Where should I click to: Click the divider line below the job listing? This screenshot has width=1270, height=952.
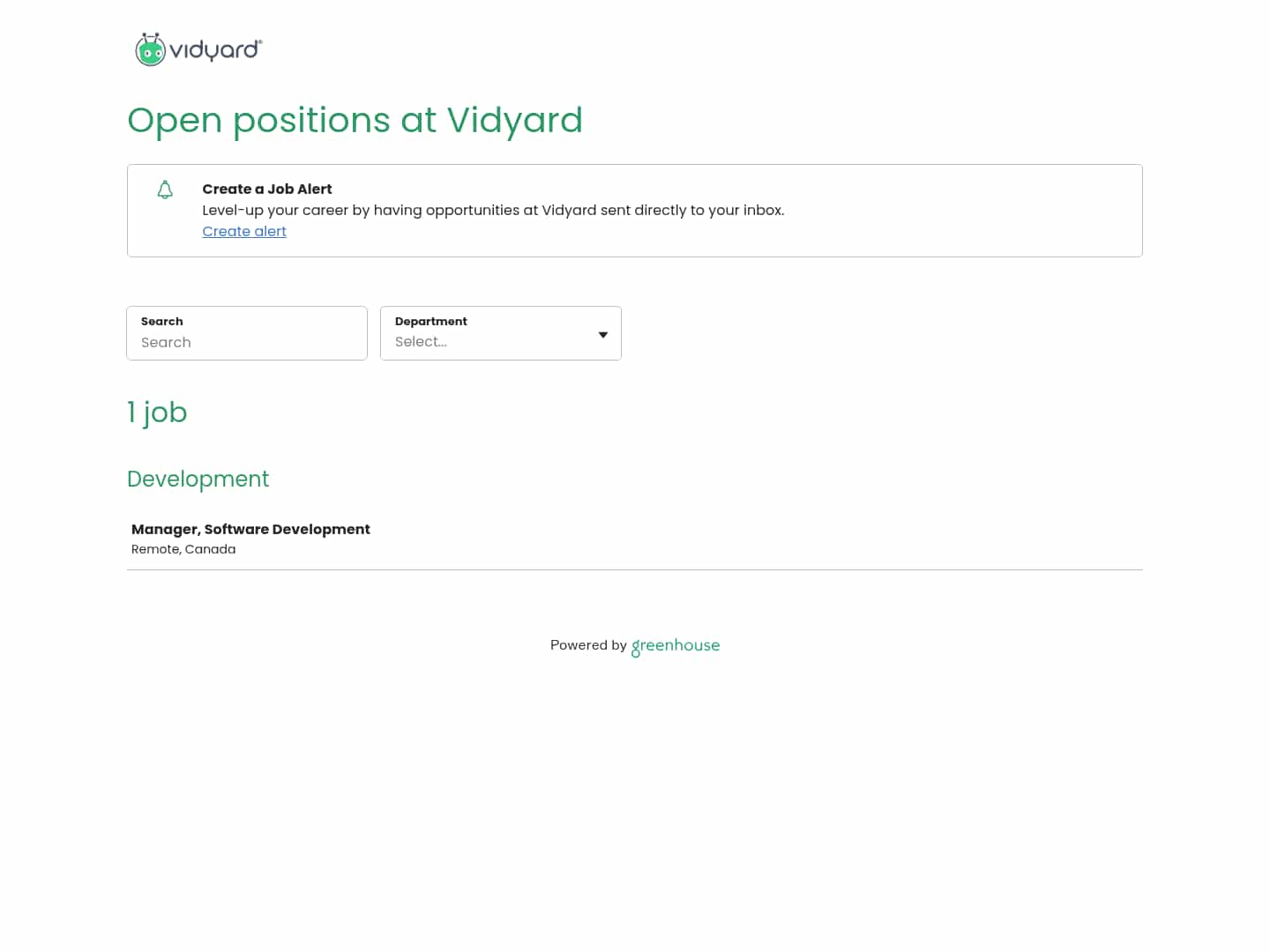(635, 569)
